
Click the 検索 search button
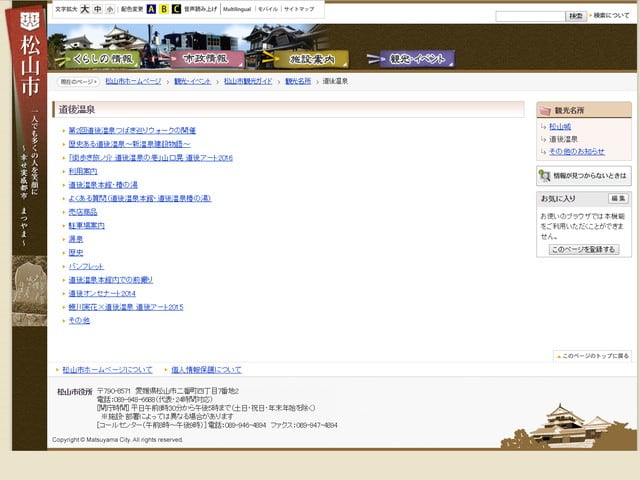pos(576,16)
